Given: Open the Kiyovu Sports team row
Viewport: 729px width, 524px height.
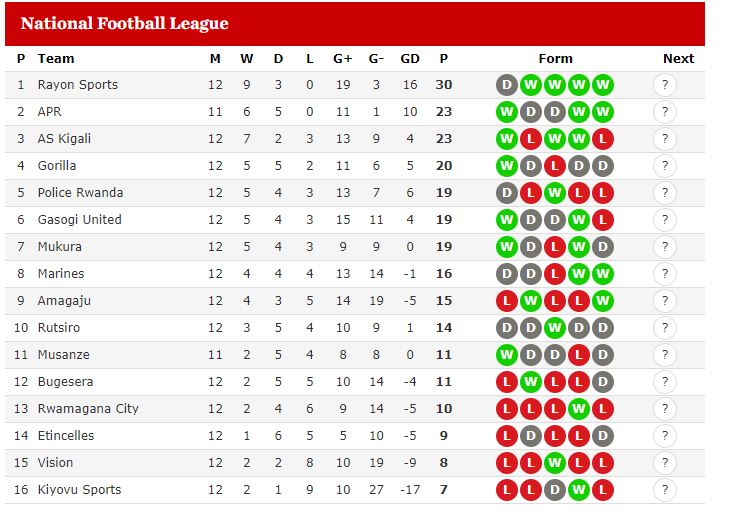Looking at the screenshot, I should click(355, 490).
